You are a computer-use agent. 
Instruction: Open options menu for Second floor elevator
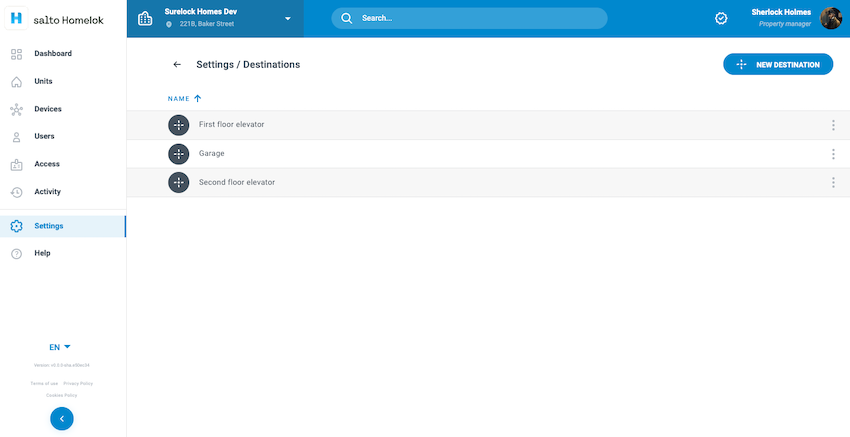[x=833, y=182]
